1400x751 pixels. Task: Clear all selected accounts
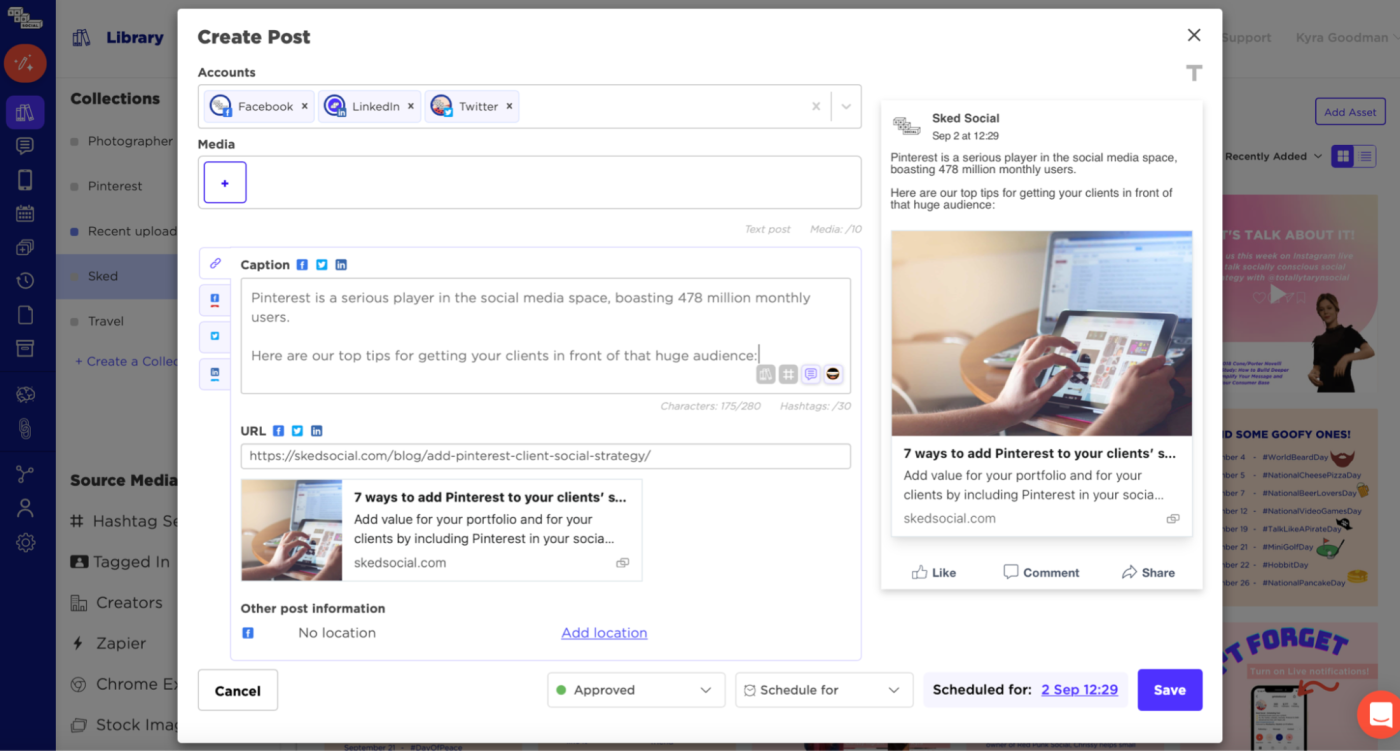pyautogui.click(x=816, y=106)
